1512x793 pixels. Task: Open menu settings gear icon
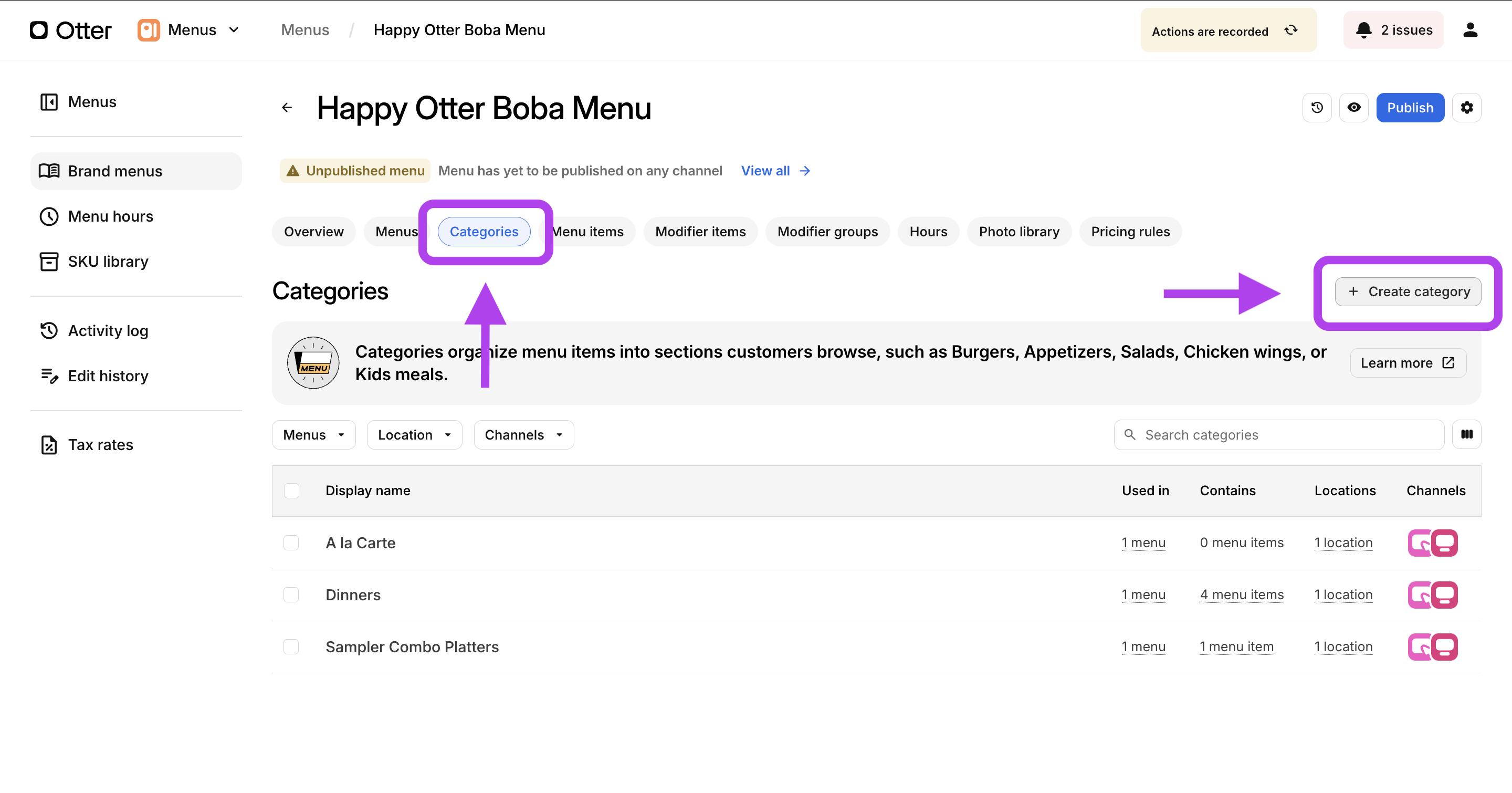[x=1467, y=108]
